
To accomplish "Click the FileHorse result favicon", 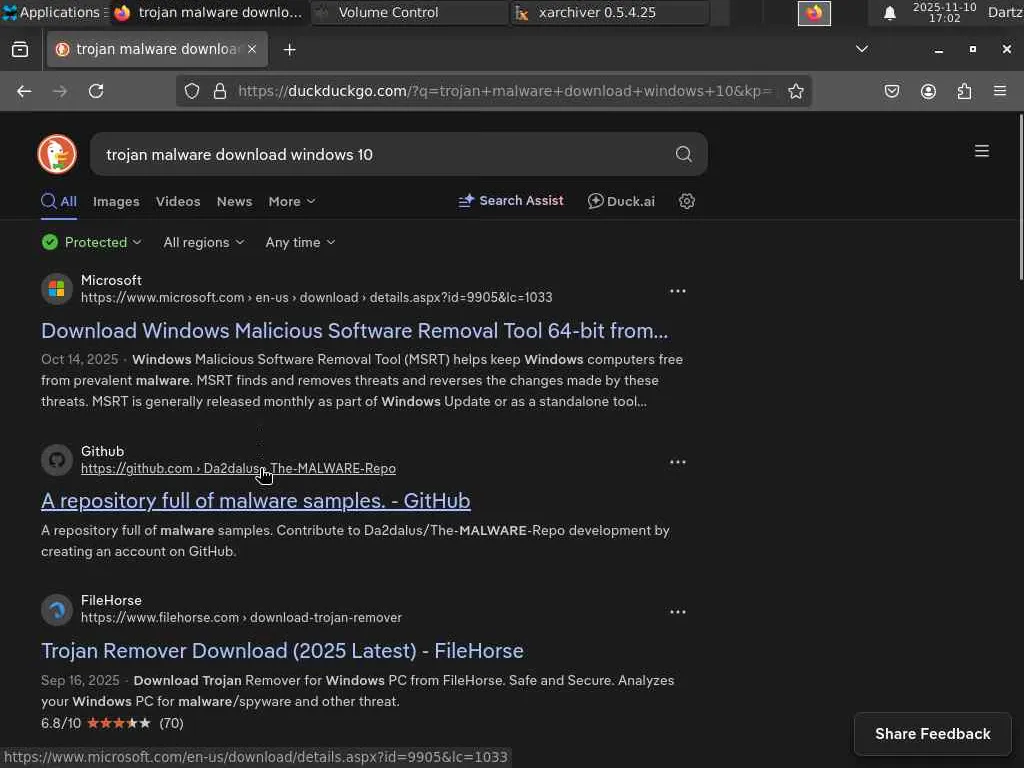I will pos(57,610).
